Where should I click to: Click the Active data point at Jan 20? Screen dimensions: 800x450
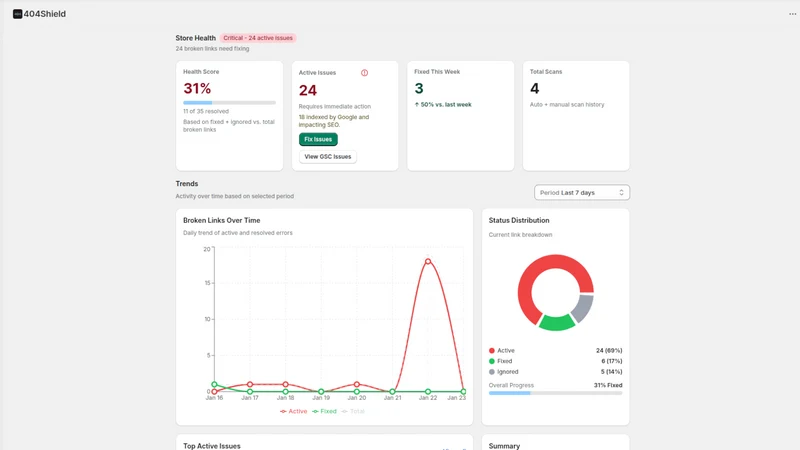click(x=357, y=384)
